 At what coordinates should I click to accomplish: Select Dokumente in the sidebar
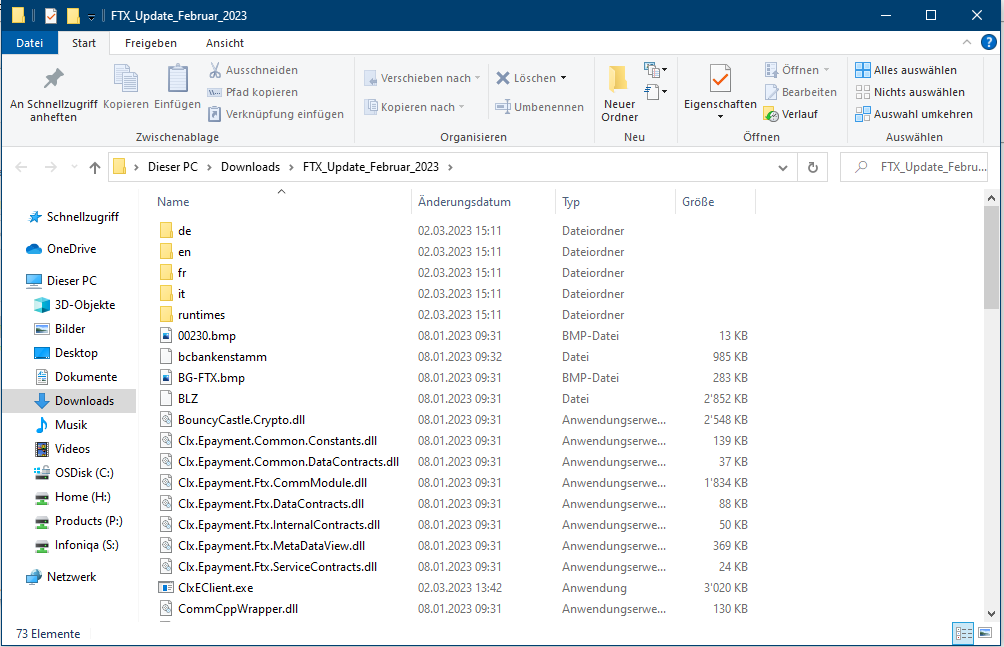pyautogui.click(x=75, y=377)
